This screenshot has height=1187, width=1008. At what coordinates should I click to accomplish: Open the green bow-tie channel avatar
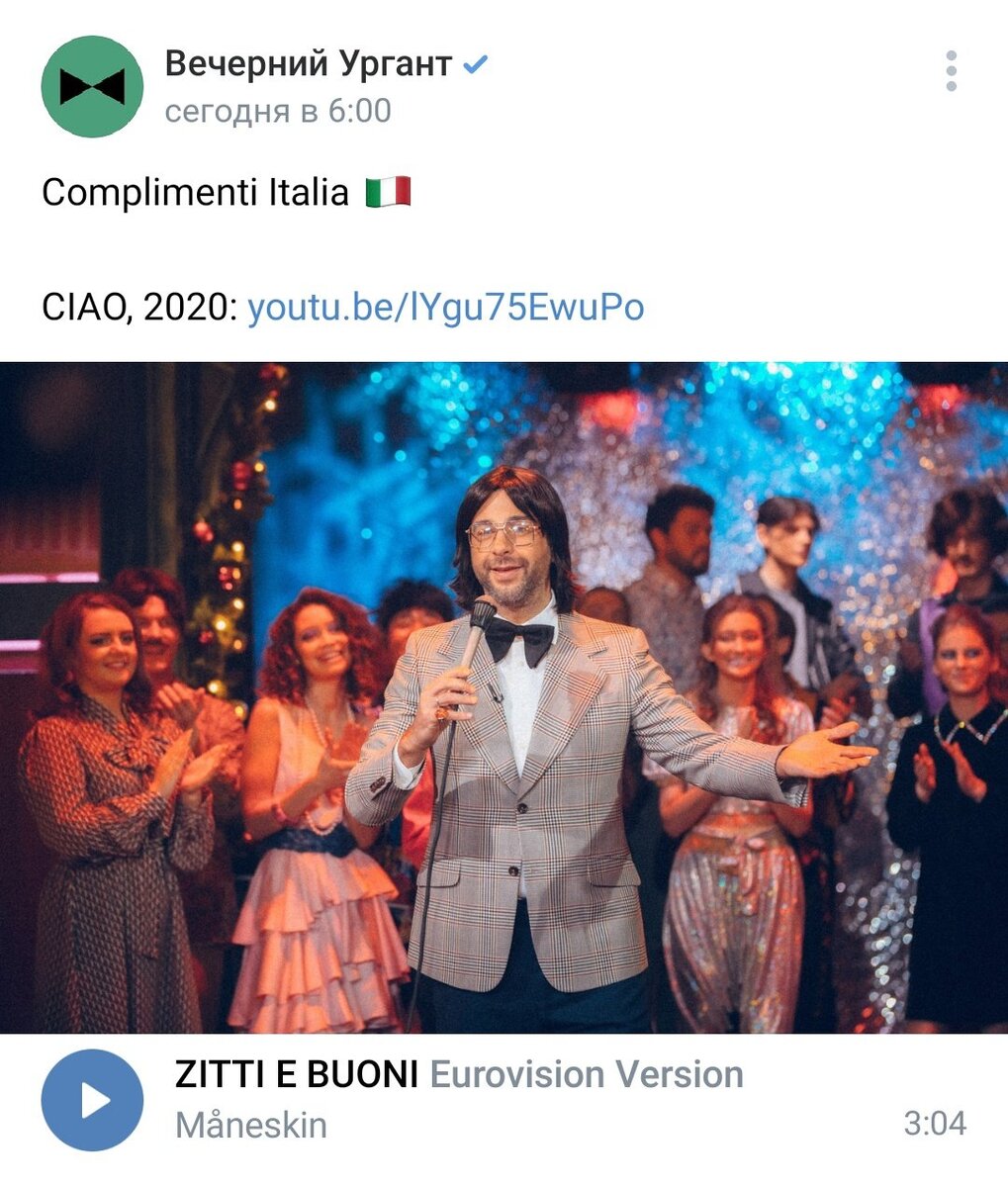coord(92,86)
